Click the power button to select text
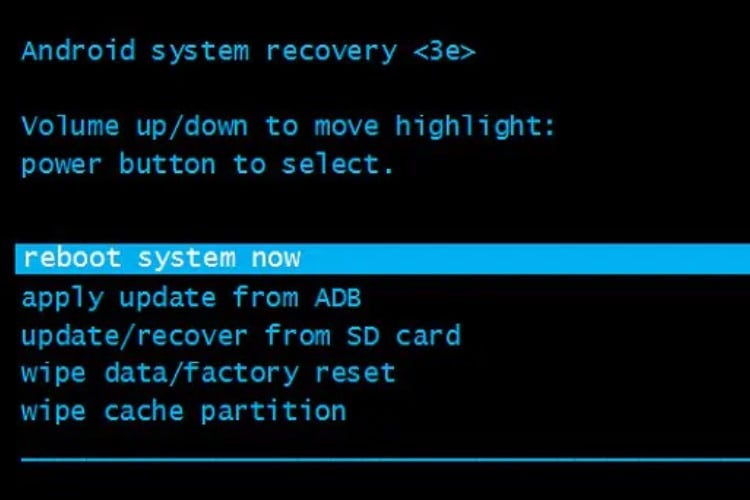Image resolution: width=750 pixels, height=500 pixels. click(x=208, y=165)
